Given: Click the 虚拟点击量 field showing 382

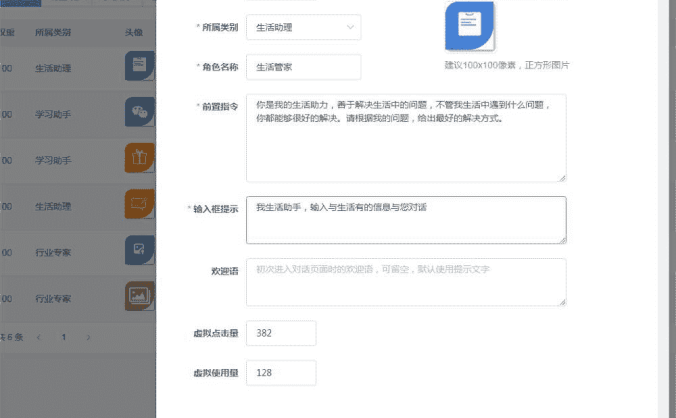Looking at the screenshot, I should 281,333.
